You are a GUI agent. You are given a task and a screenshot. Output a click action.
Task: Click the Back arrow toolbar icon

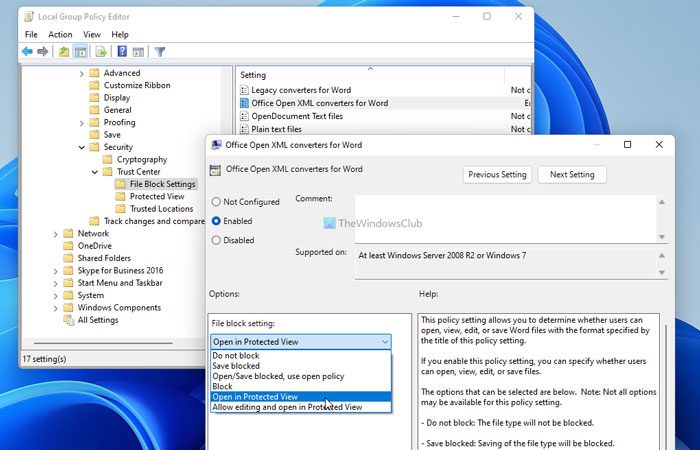point(27,51)
